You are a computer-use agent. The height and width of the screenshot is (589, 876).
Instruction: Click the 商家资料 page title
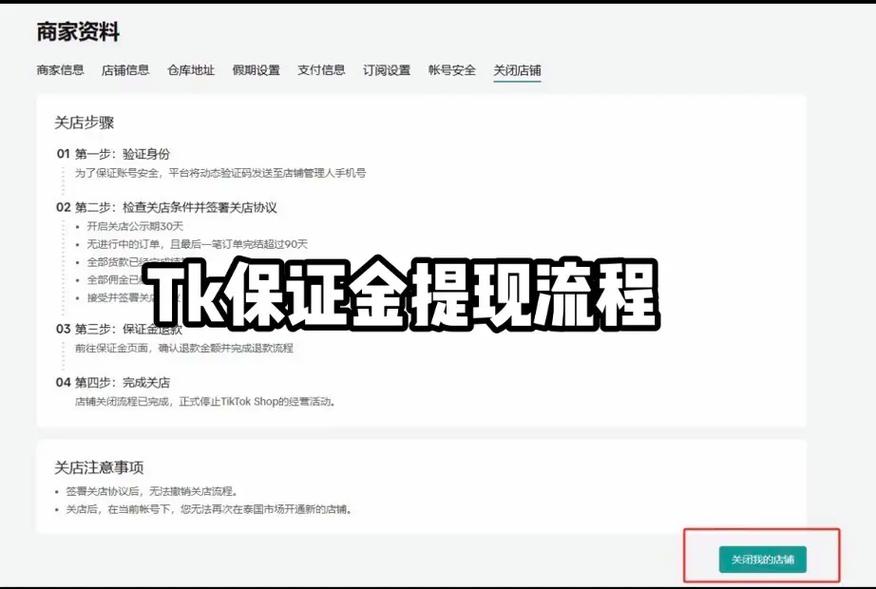click(76, 31)
